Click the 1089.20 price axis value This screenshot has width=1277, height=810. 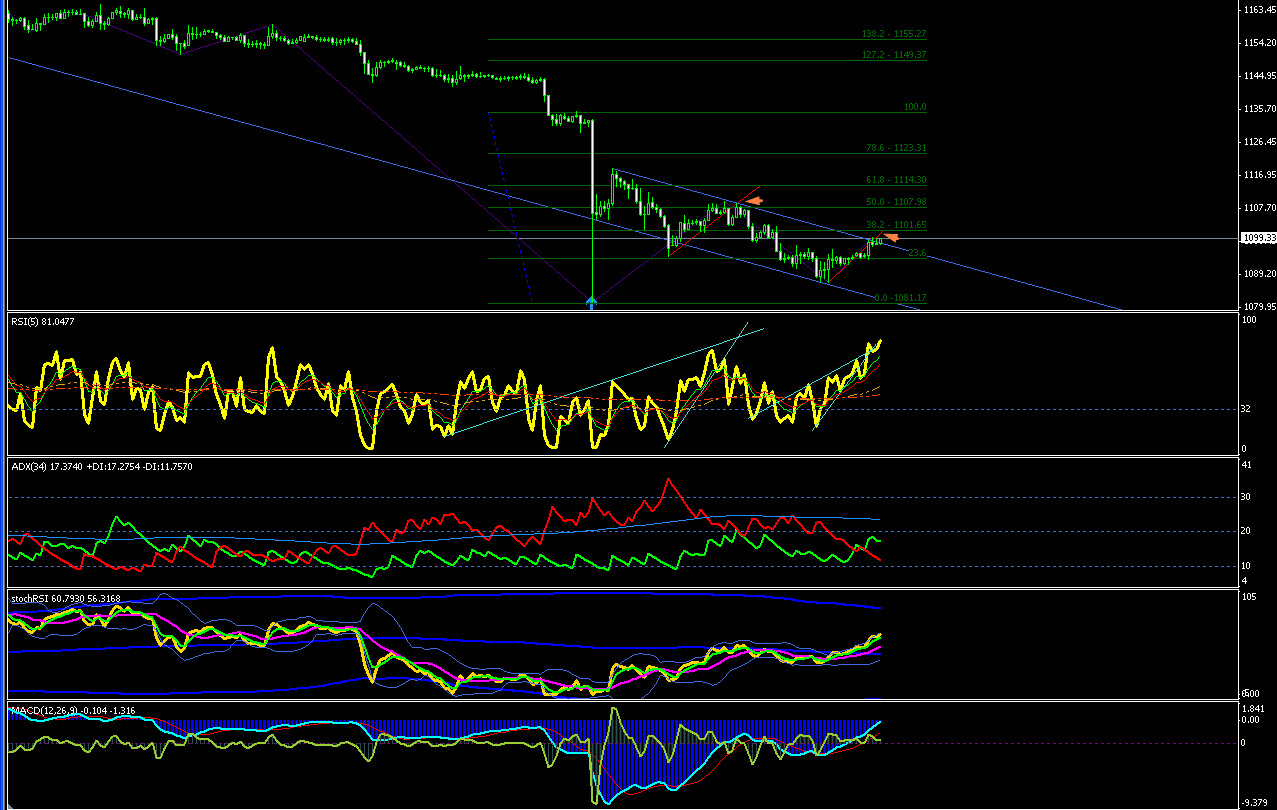click(1258, 273)
